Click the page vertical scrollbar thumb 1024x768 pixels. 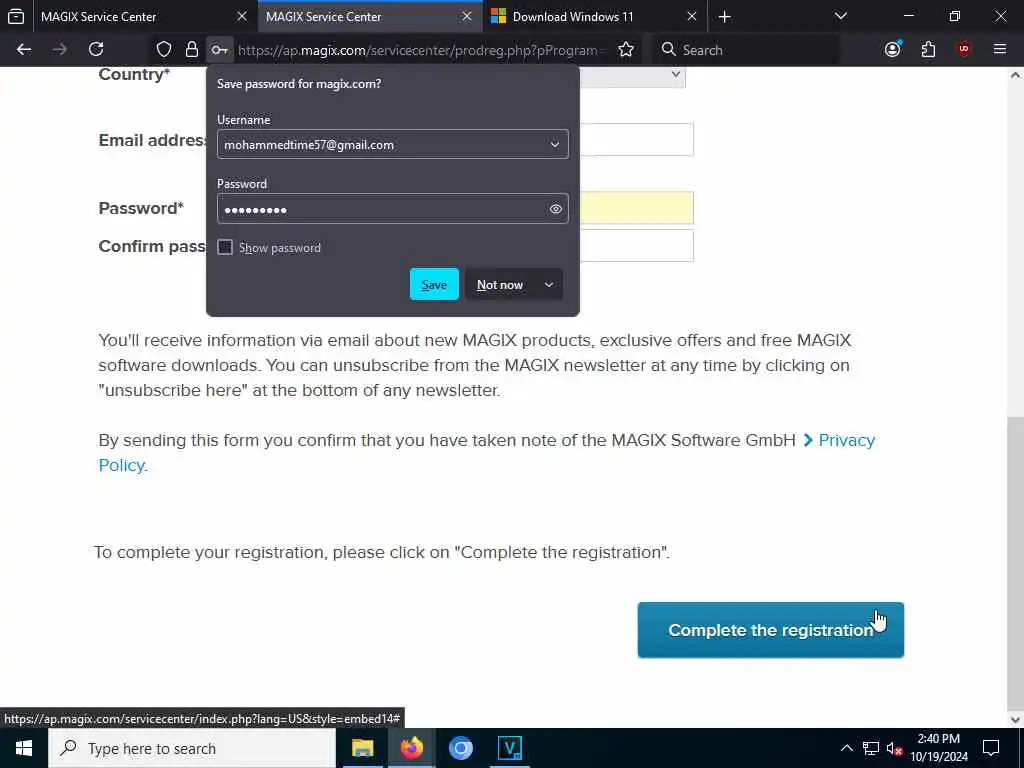1015,562
